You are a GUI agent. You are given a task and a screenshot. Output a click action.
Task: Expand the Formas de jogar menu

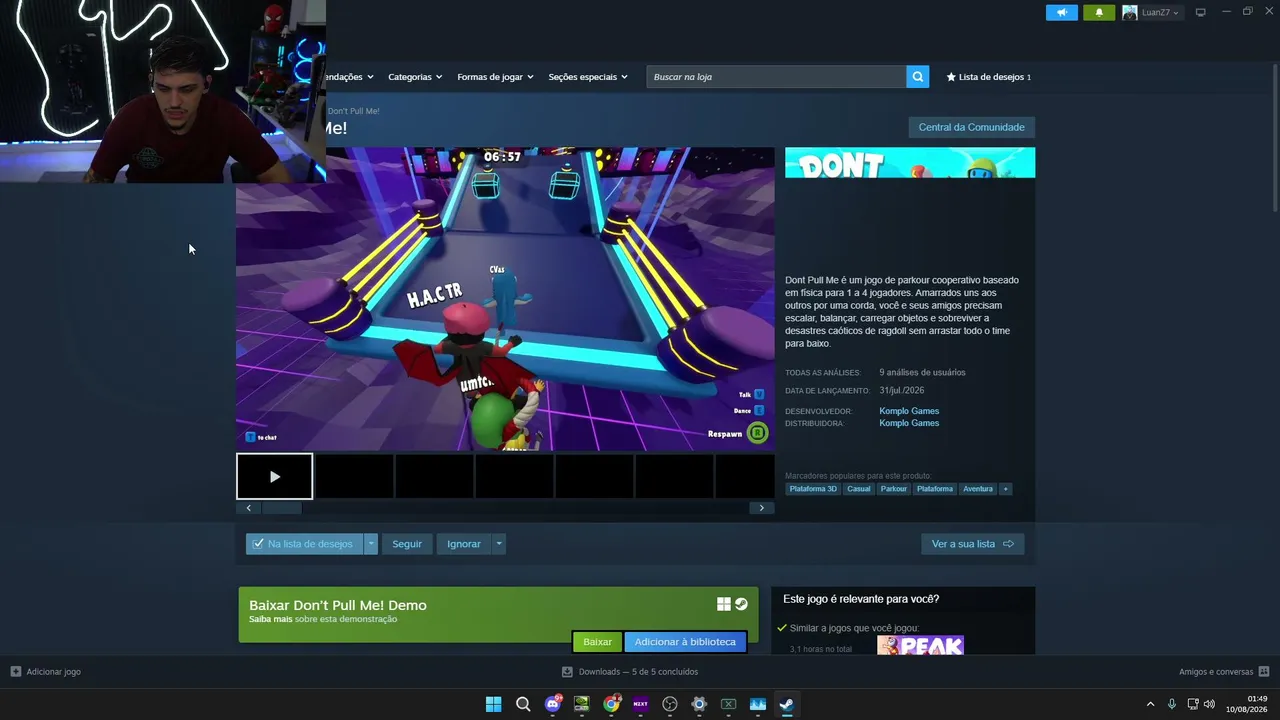(x=495, y=77)
